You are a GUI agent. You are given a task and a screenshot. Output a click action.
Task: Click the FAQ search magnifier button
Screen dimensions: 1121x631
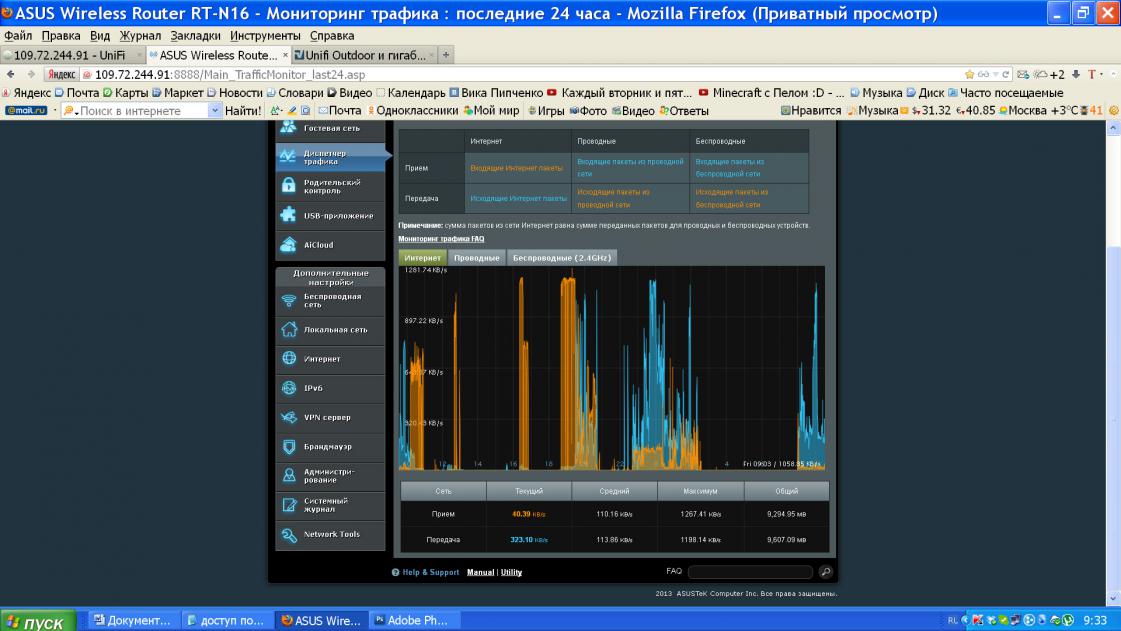(x=825, y=572)
